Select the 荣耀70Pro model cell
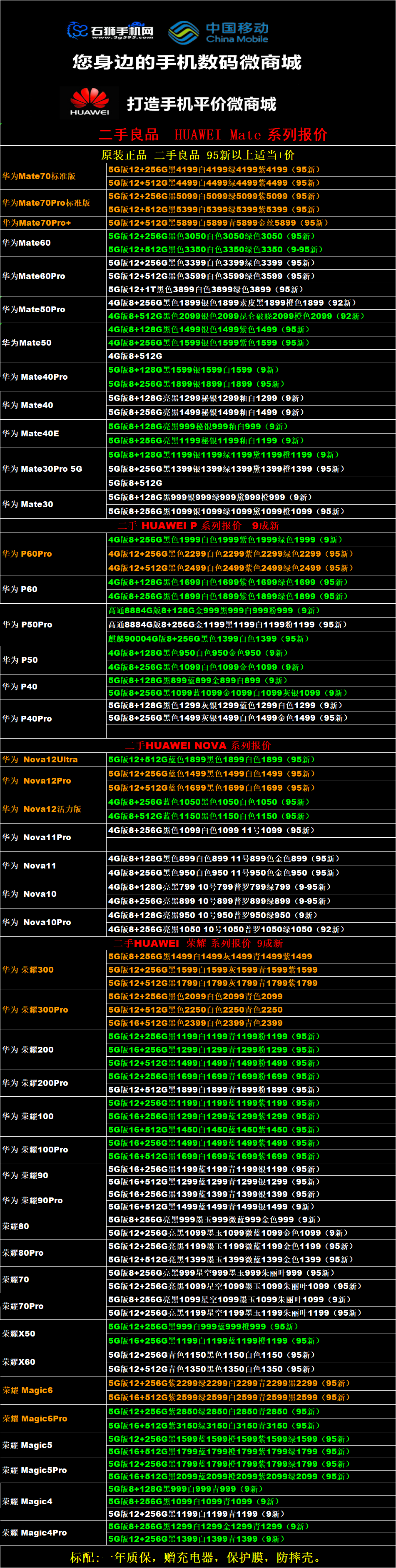 pos(53,1306)
